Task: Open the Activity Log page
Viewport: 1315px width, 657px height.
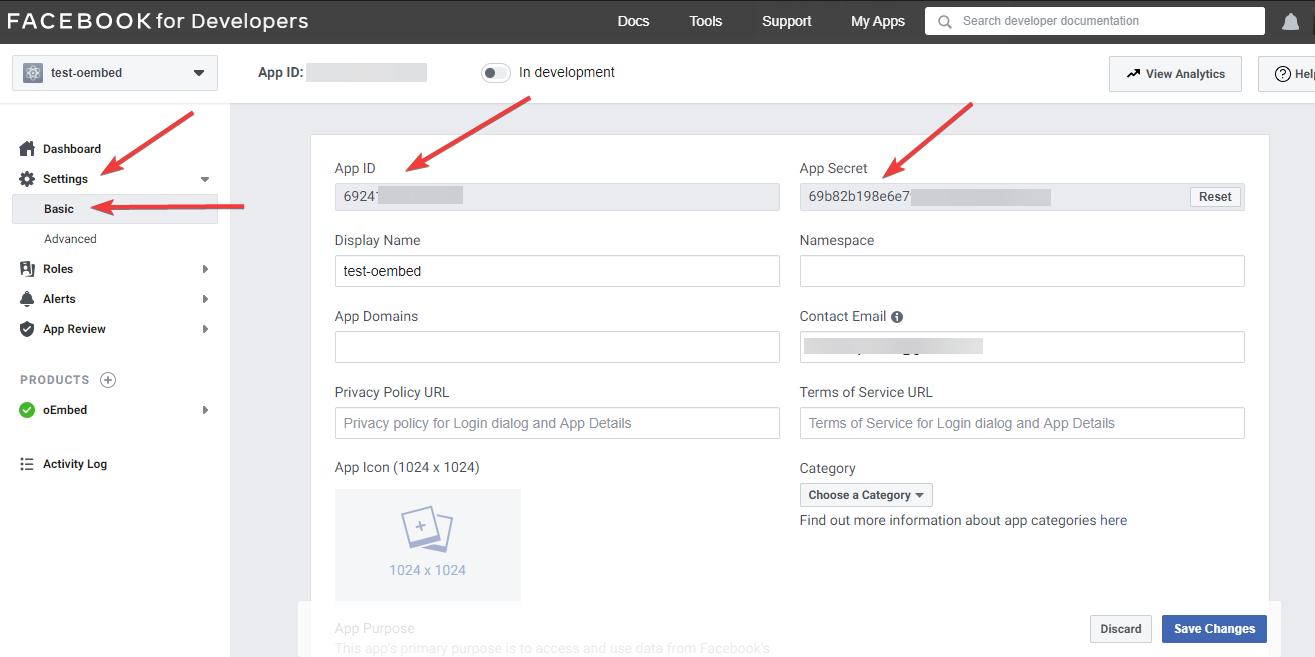Action: (x=75, y=464)
